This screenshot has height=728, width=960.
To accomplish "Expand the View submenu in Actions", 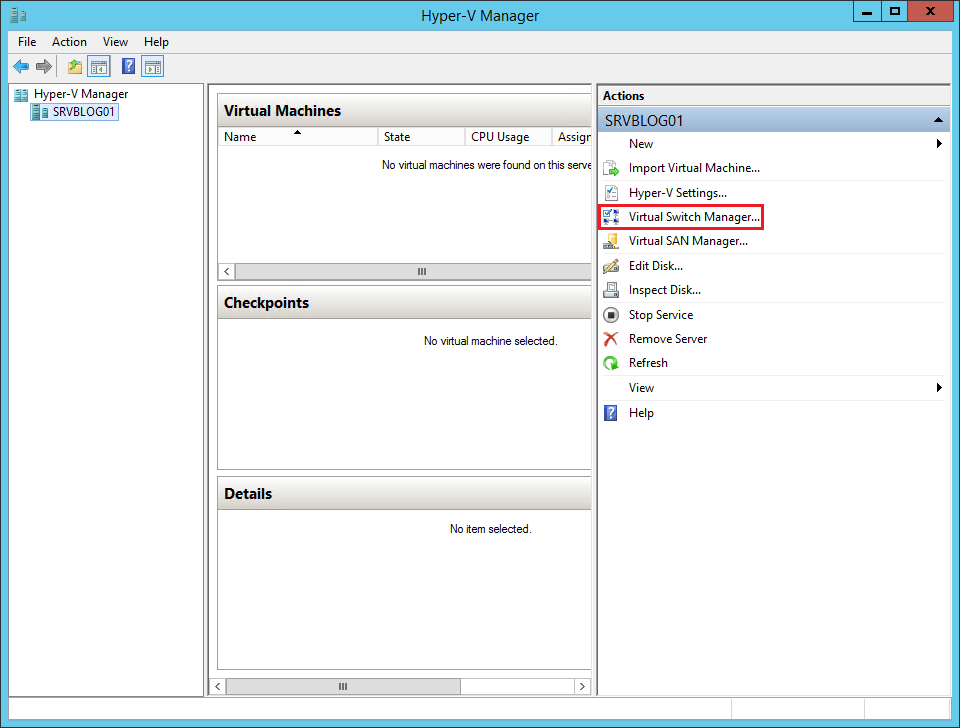I will [x=938, y=387].
